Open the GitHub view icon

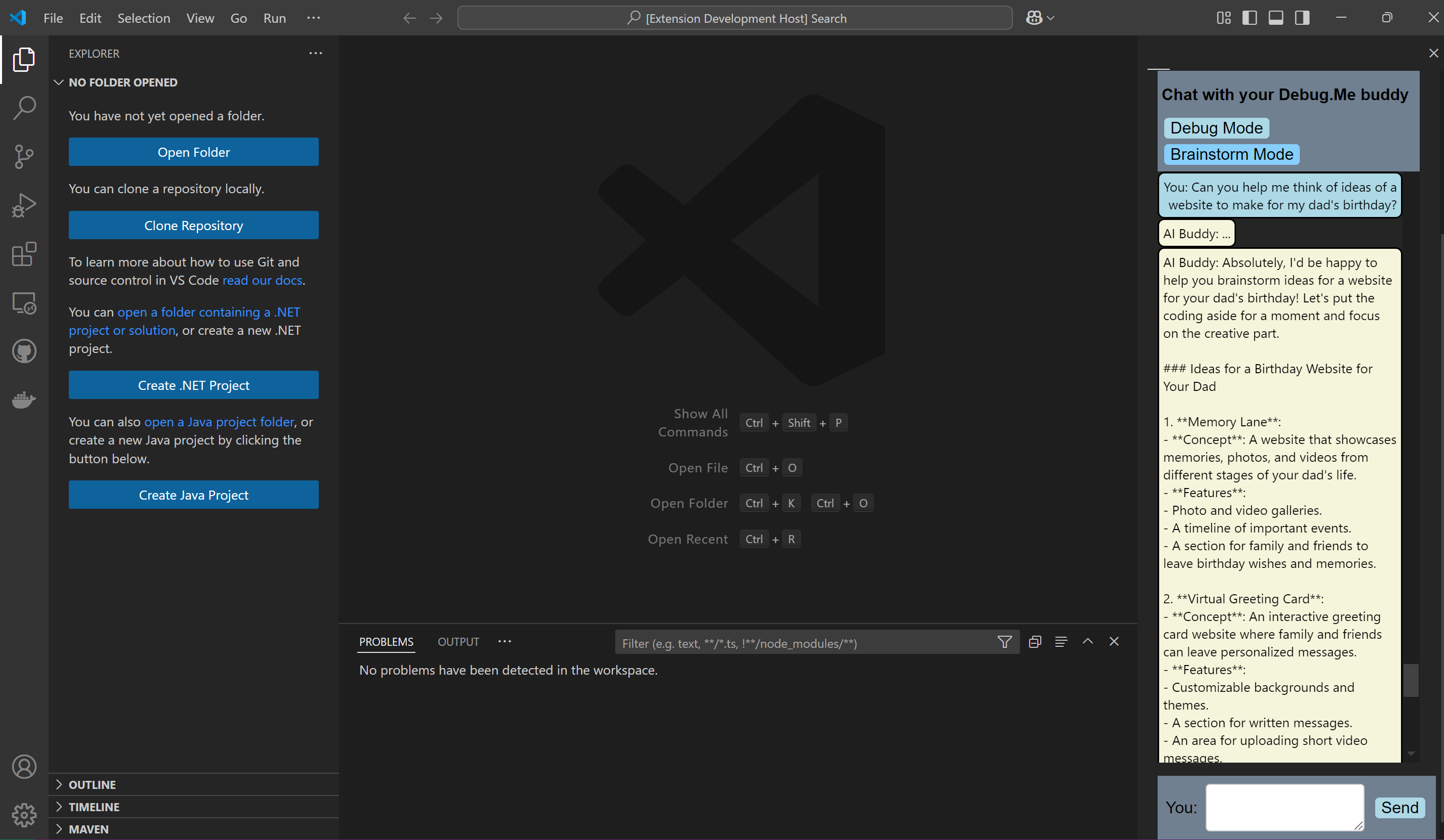click(24, 351)
